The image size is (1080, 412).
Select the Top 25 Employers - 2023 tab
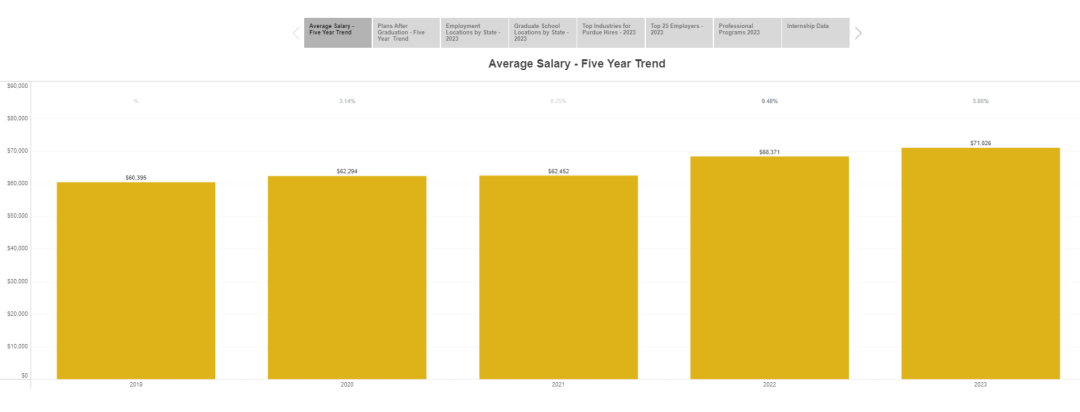coord(679,32)
